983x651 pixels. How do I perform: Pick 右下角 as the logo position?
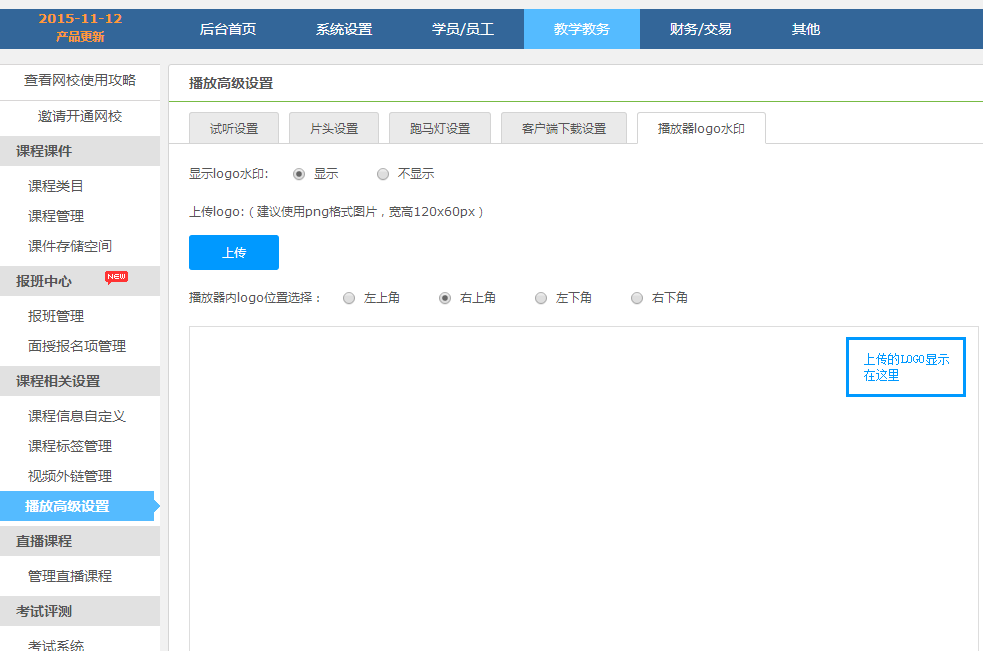(637, 298)
